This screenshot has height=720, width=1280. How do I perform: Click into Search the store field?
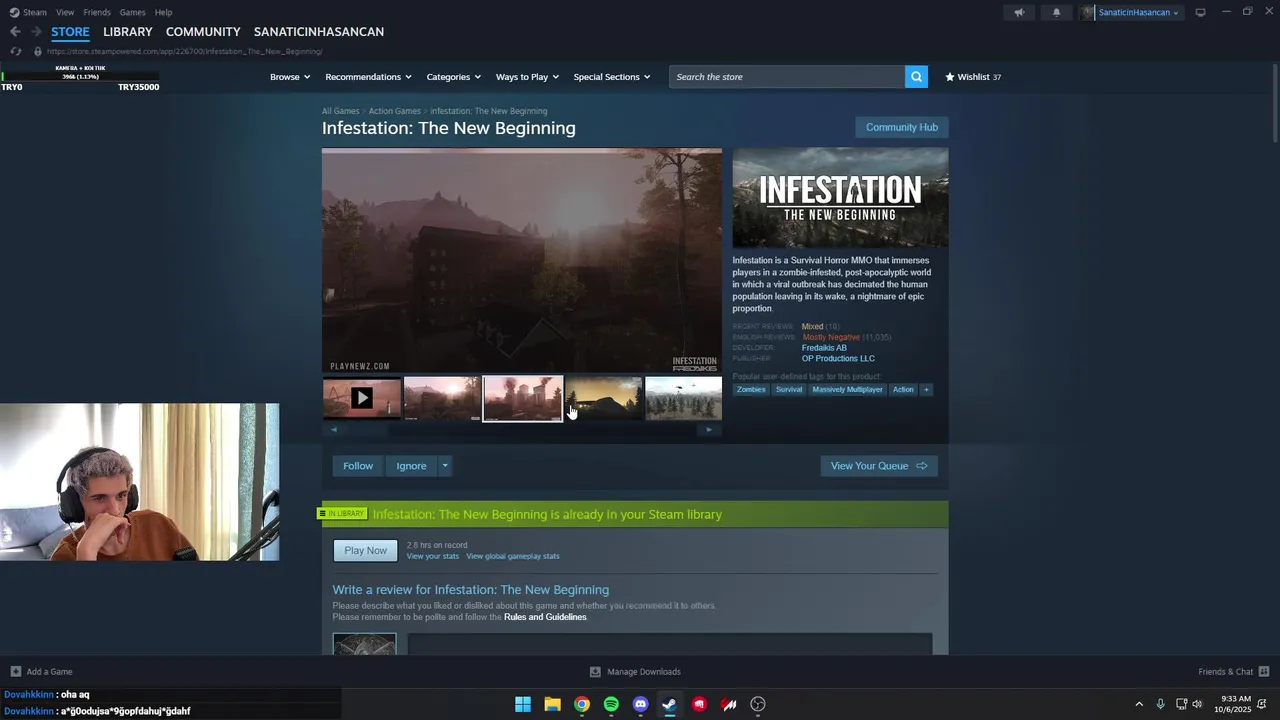[787, 77]
